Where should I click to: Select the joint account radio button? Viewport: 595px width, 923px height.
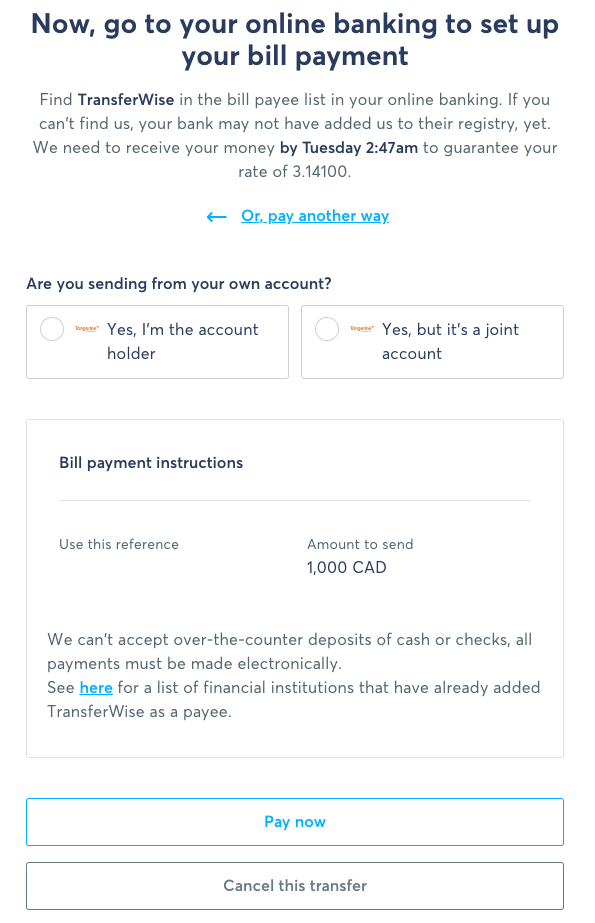[x=327, y=329]
